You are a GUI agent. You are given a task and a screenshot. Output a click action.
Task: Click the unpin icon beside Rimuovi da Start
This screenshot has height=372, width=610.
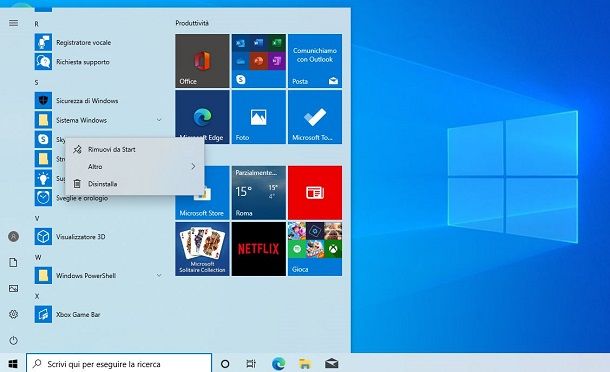tap(77, 149)
